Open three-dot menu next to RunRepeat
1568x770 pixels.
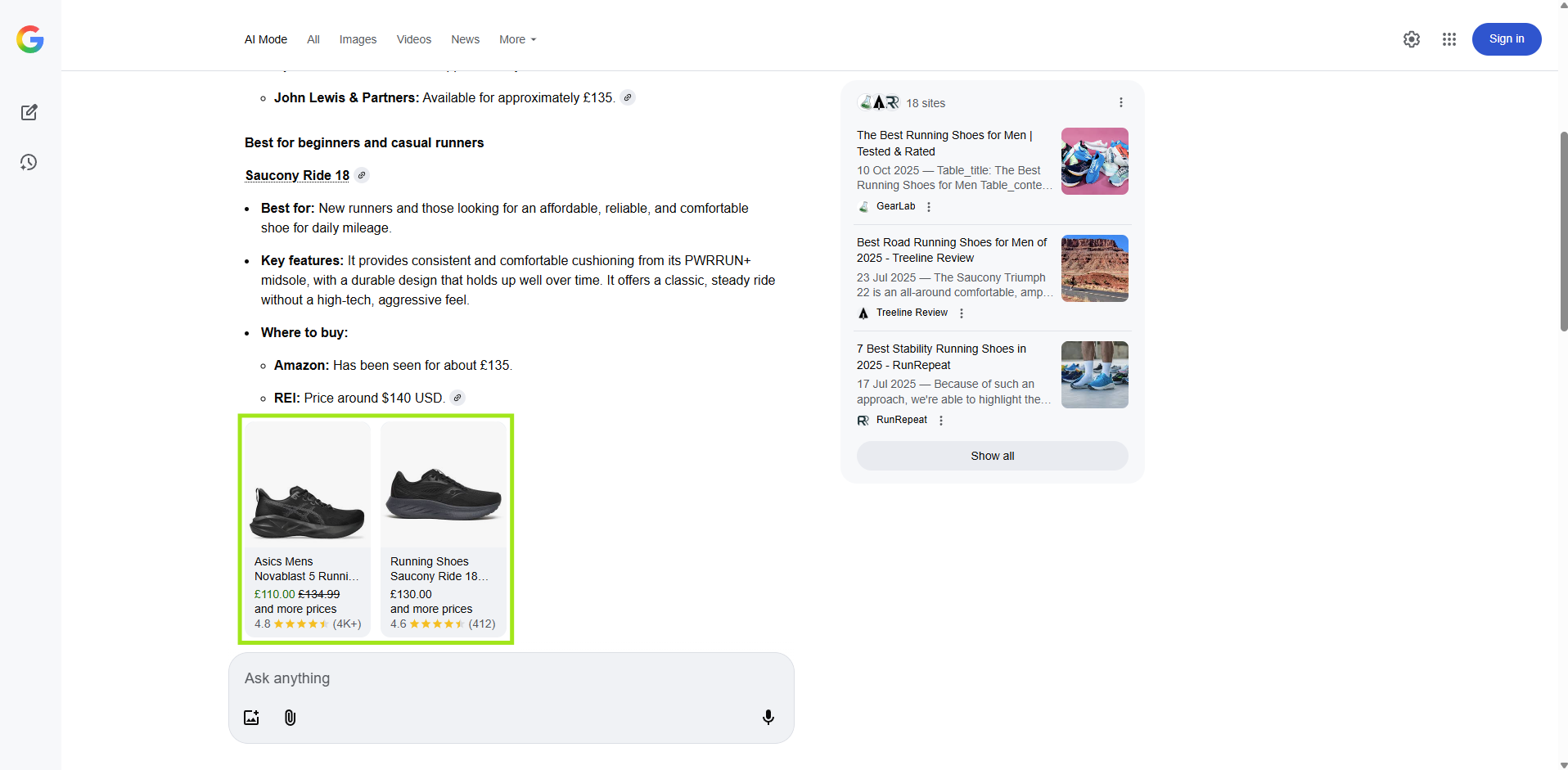[x=940, y=421]
